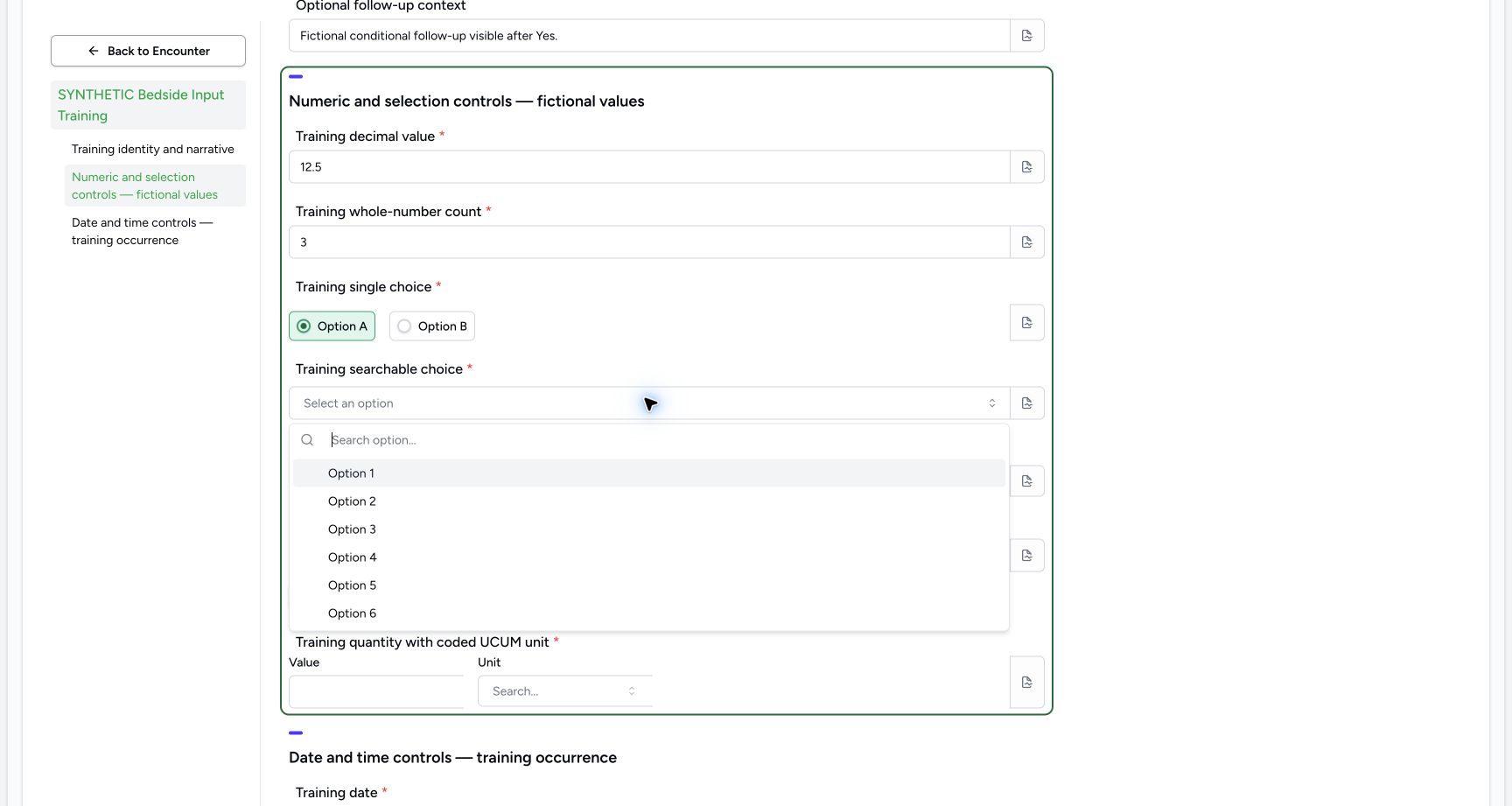Image resolution: width=1512 pixels, height=806 pixels.
Task: Click the quantity Value input field
Action: (x=376, y=691)
